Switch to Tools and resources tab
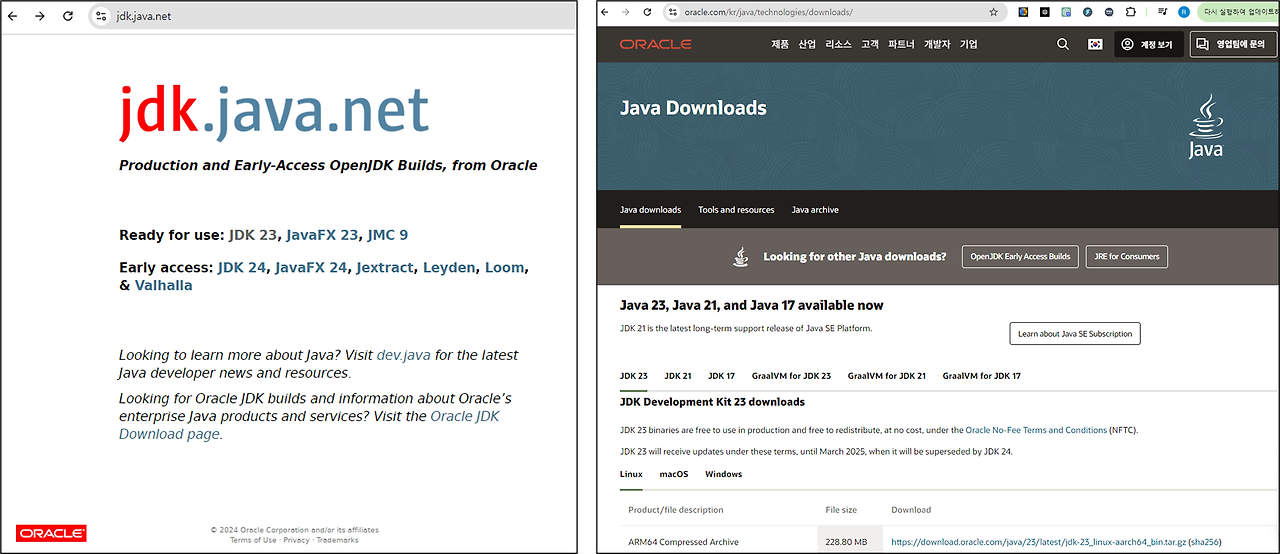The height and width of the screenshot is (554, 1280). (x=736, y=210)
